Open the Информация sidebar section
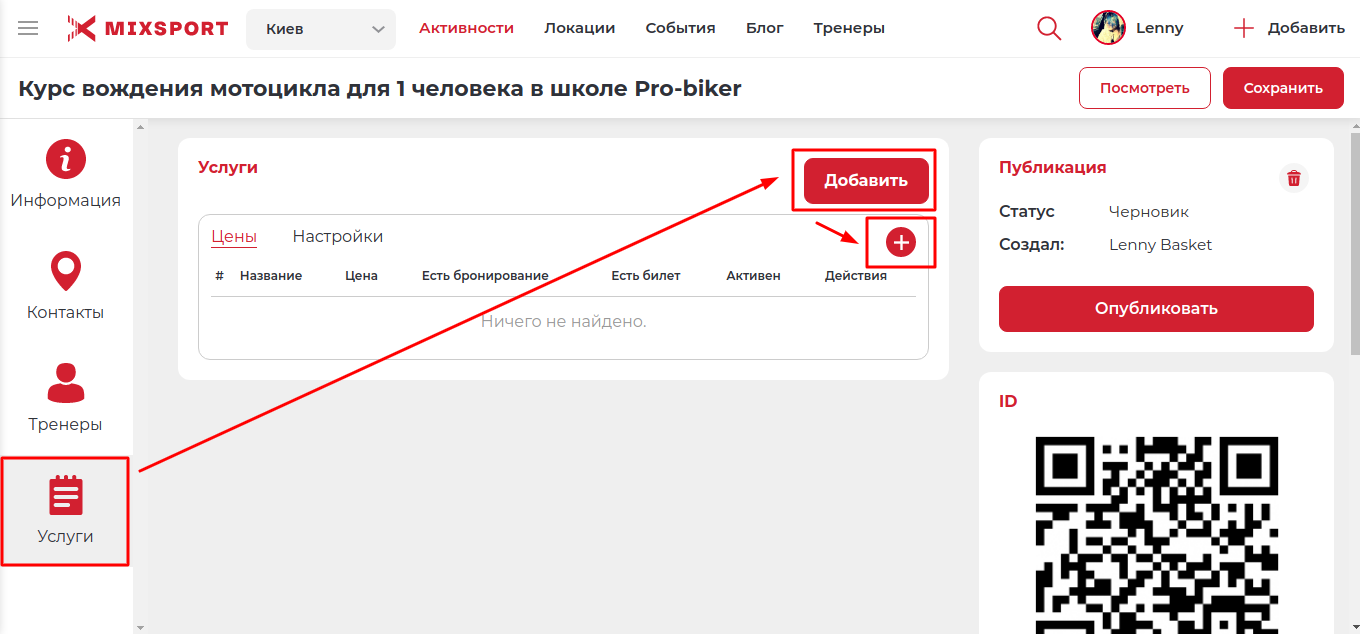The image size is (1360, 634). tap(66, 175)
